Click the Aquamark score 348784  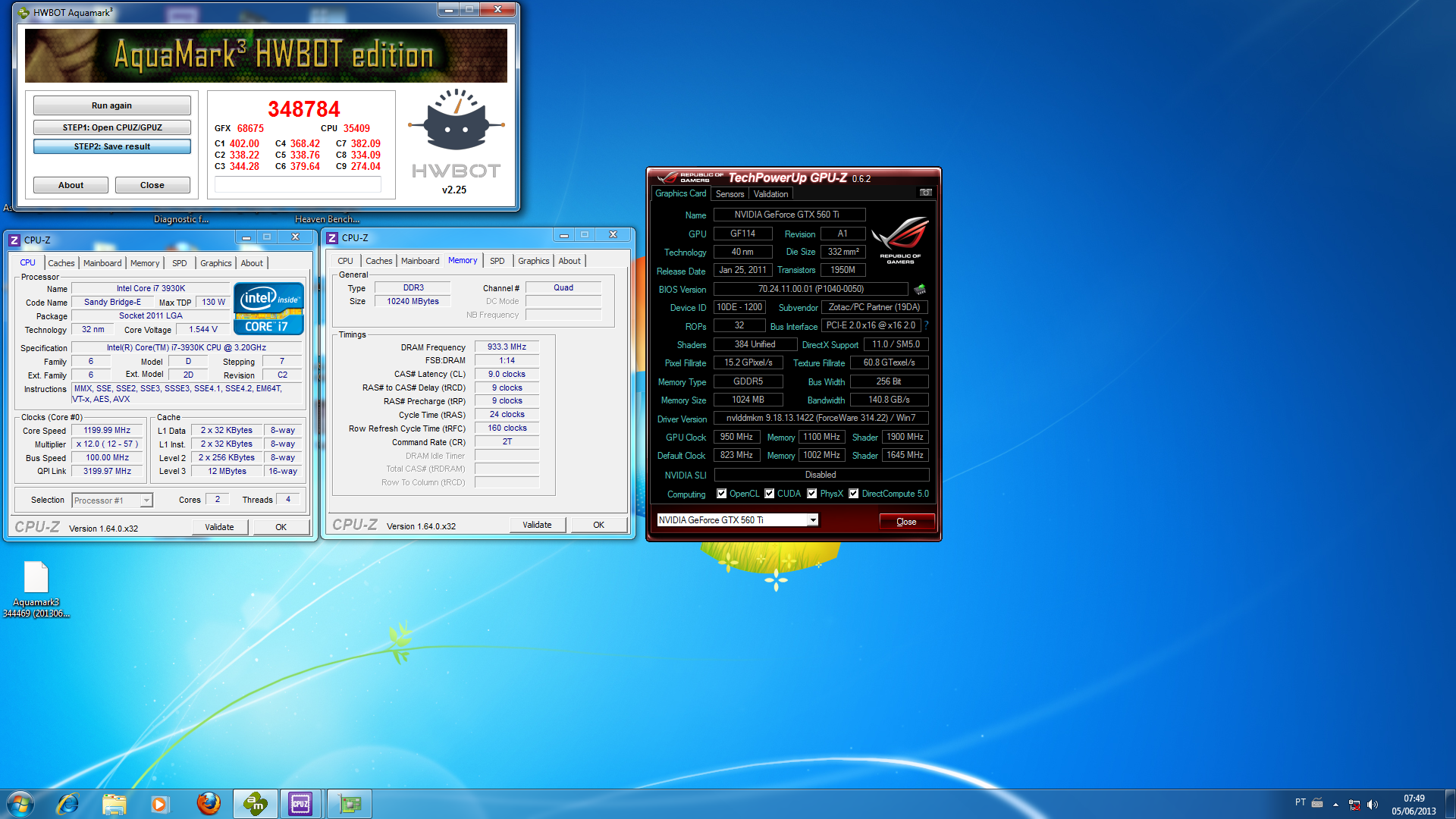tap(303, 109)
